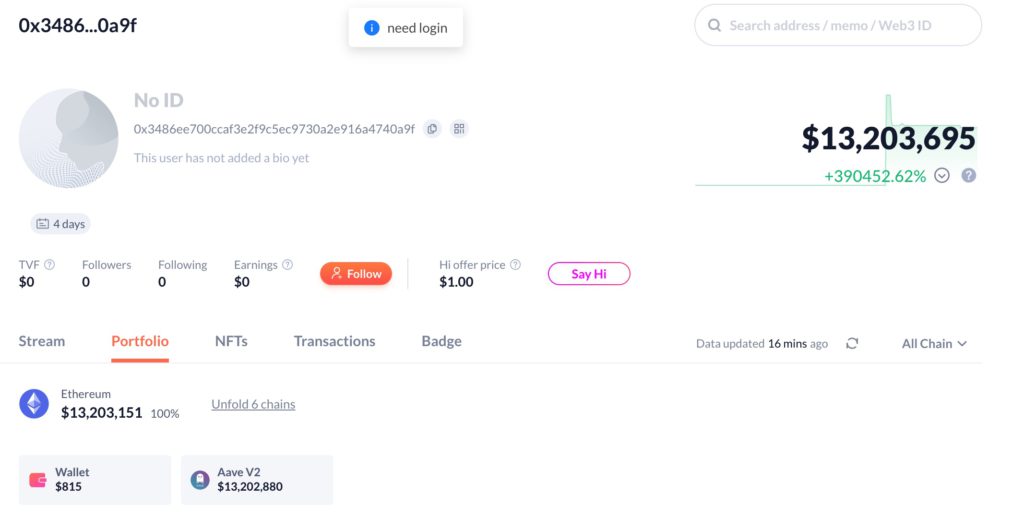Click the Say Hi button
This screenshot has height=531, width=1024.
pos(588,274)
